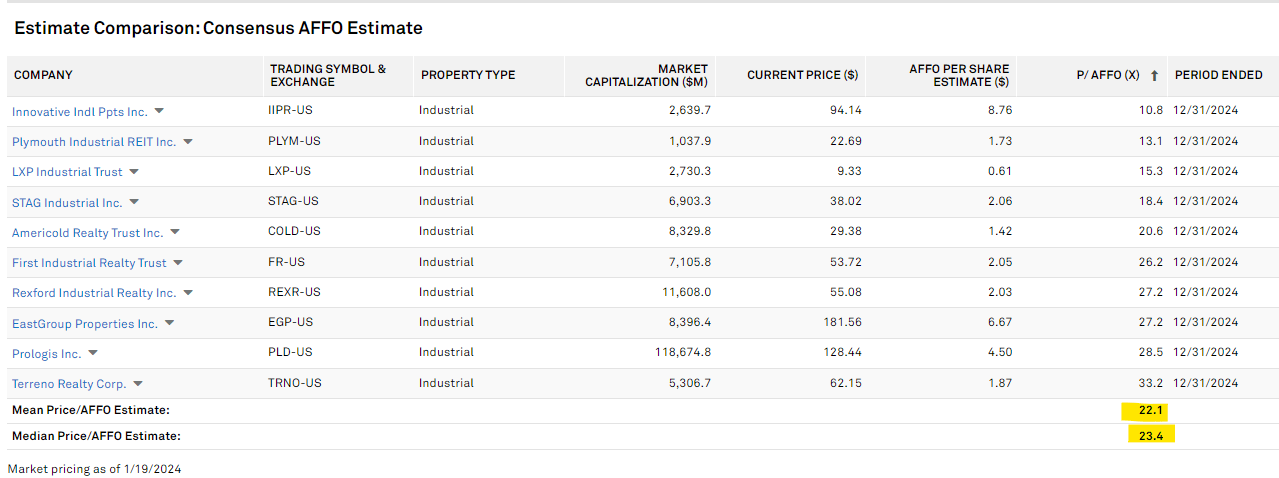Image resolution: width=1279 pixels, height=478 pixels.
Task: Click Period Ended column header
Action: tap(1218, 75)
